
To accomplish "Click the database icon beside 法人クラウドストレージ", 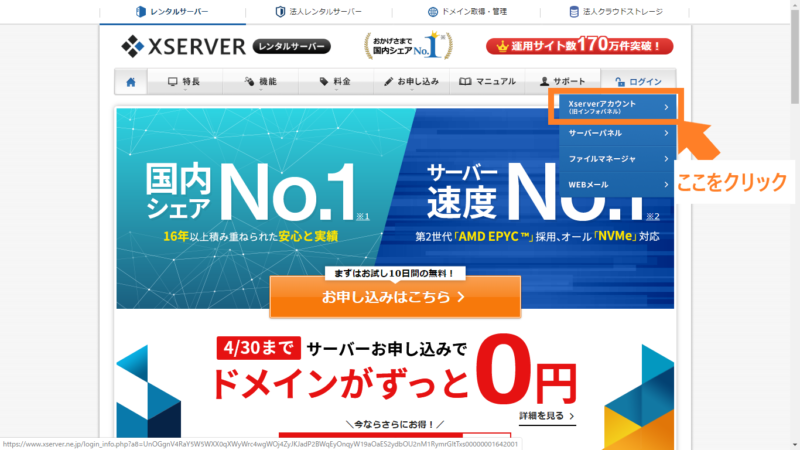I will pyautogui.click(x=574, y=12).
